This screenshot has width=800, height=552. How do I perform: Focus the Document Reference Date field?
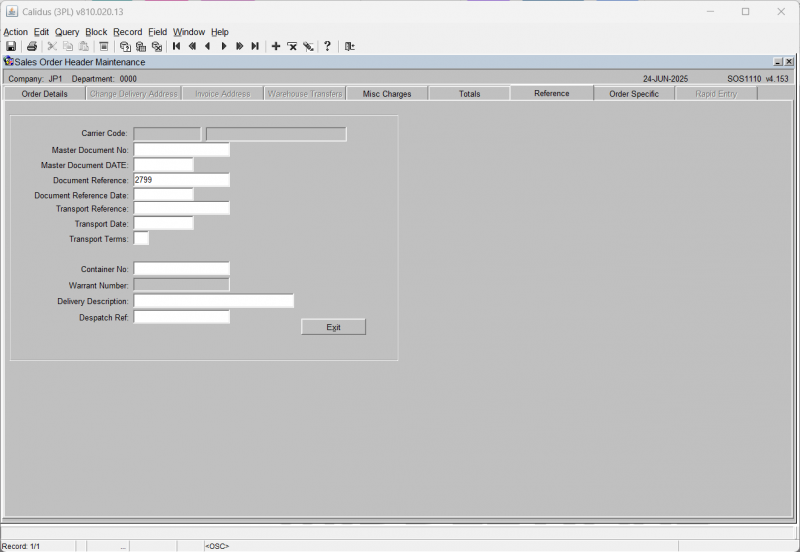(x=163, y=195)
